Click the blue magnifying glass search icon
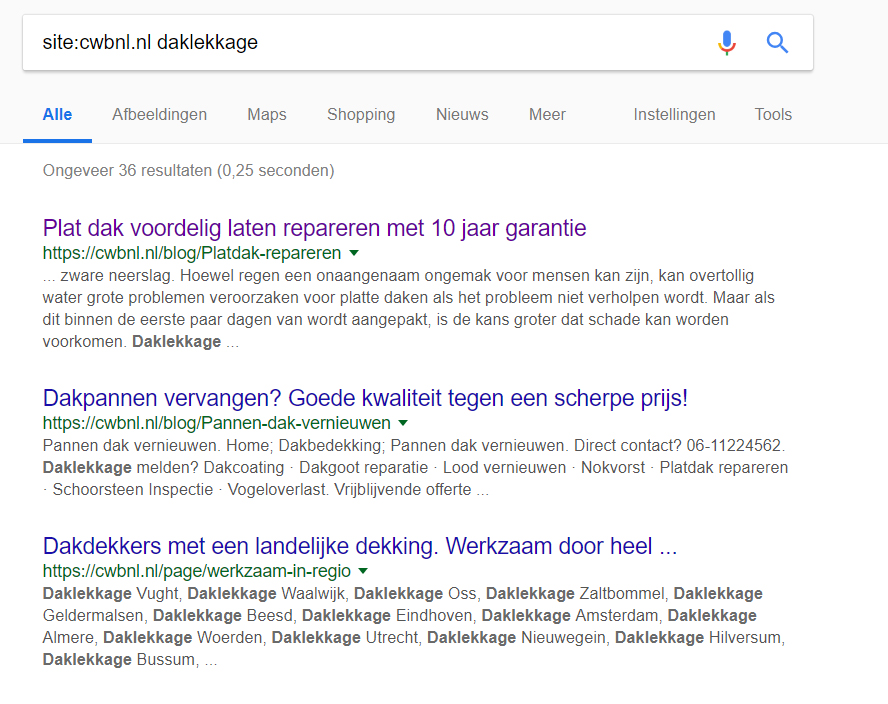This screenshot has width=888, height=704. [777, 42]
